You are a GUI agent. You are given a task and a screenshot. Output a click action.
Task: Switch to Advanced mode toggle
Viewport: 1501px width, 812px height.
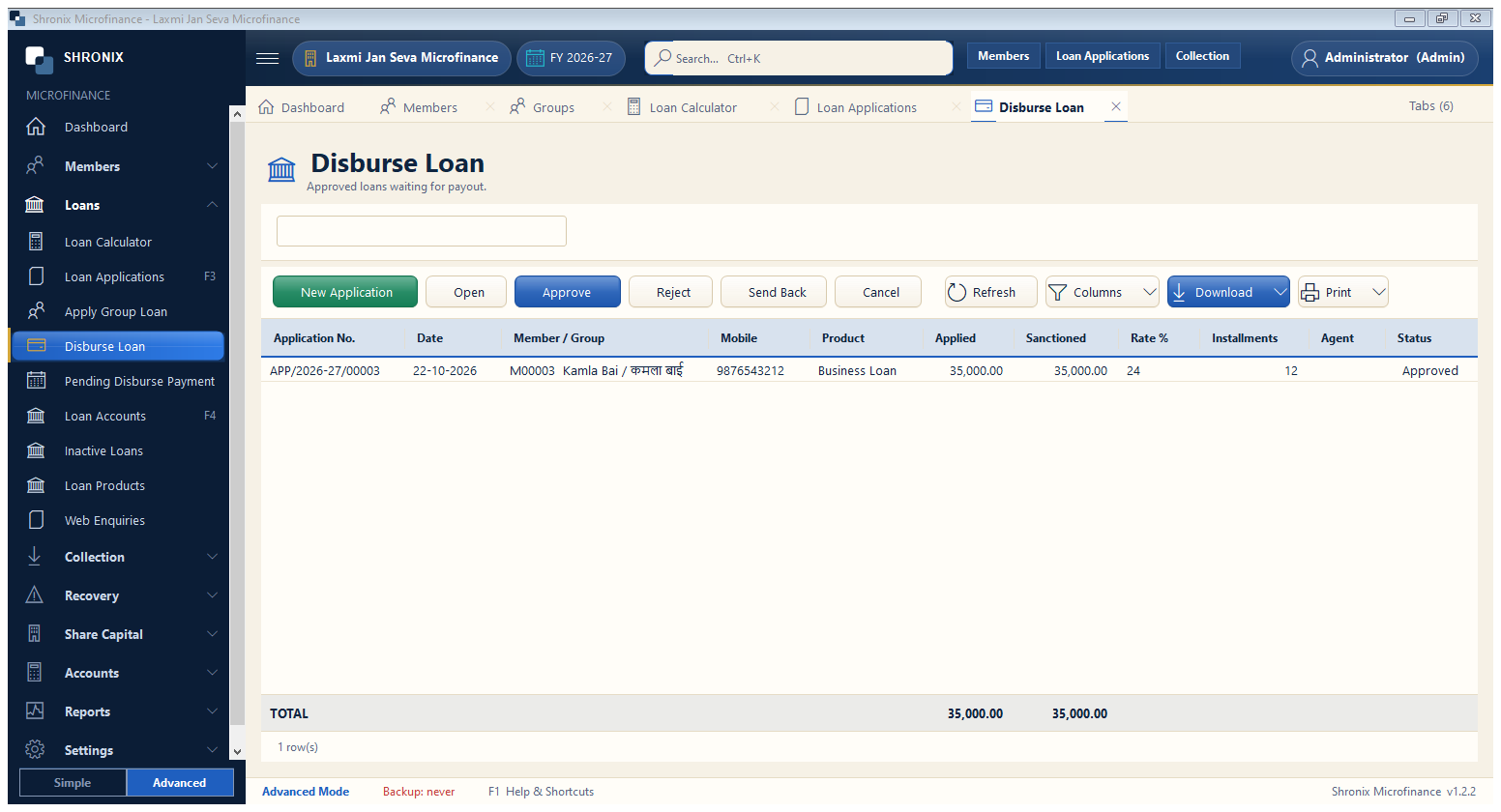point(180,783)
